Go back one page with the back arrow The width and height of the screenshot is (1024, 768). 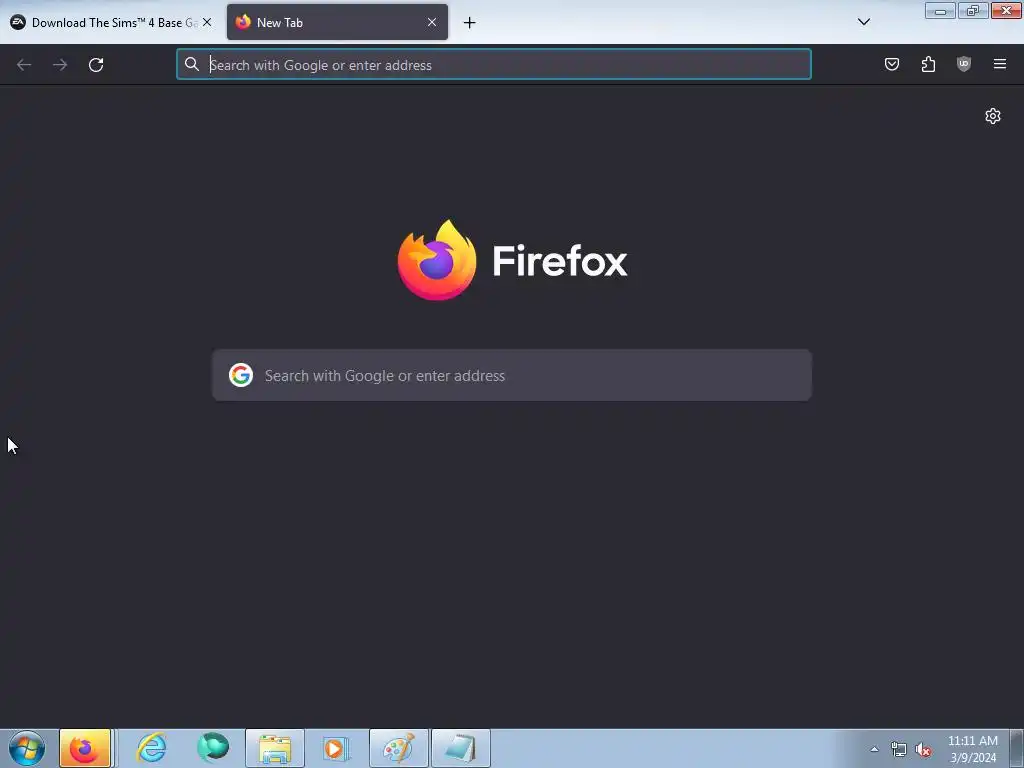coord(24,65)
